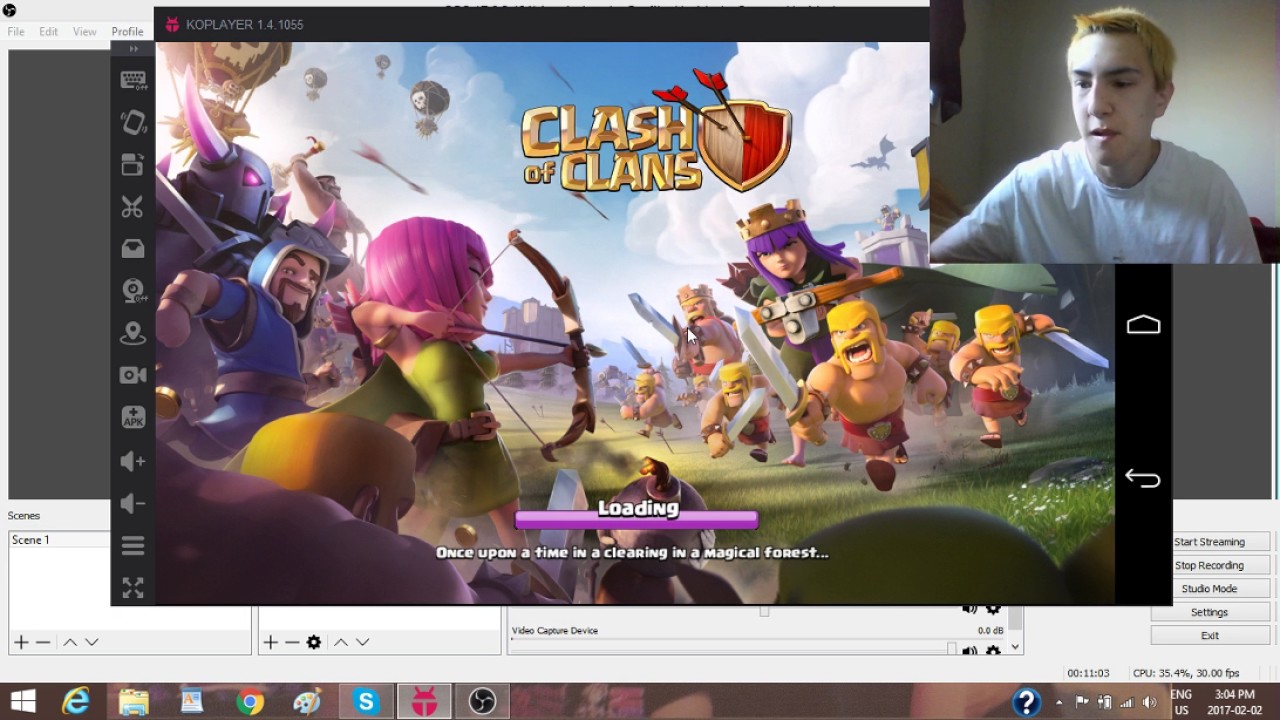The width and height of the screenshot is (1280, 720).
Task: Remove scene with the minus icon
Action: [43, 642]
